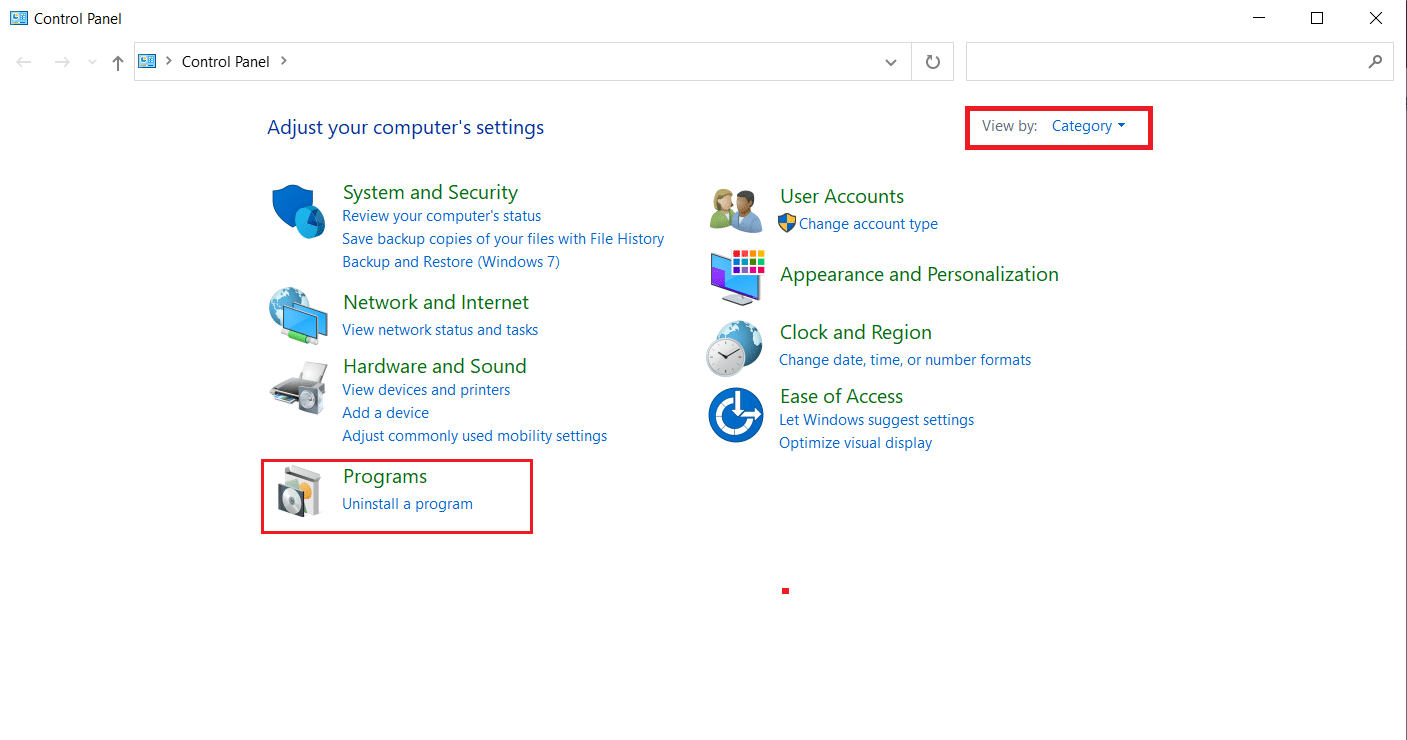Click the 'Adjust your computer's settings' heading
The width and height of the screenshot is (1407, 740).
click(406, 128)
